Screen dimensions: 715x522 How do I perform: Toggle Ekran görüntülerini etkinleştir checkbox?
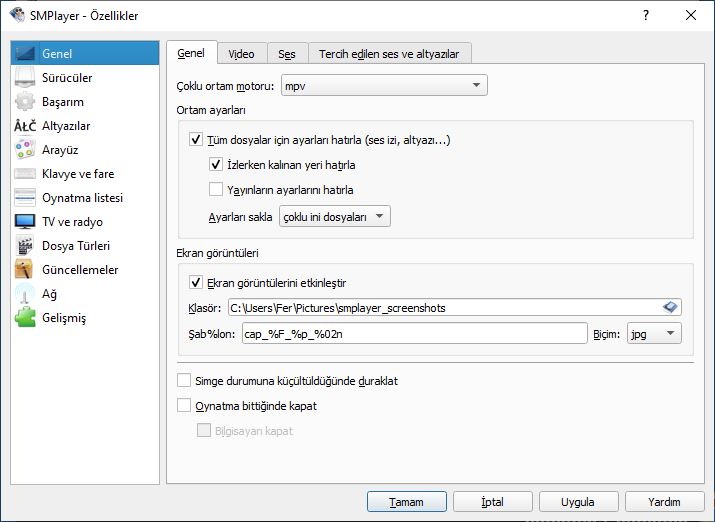[x=196, y=283]
